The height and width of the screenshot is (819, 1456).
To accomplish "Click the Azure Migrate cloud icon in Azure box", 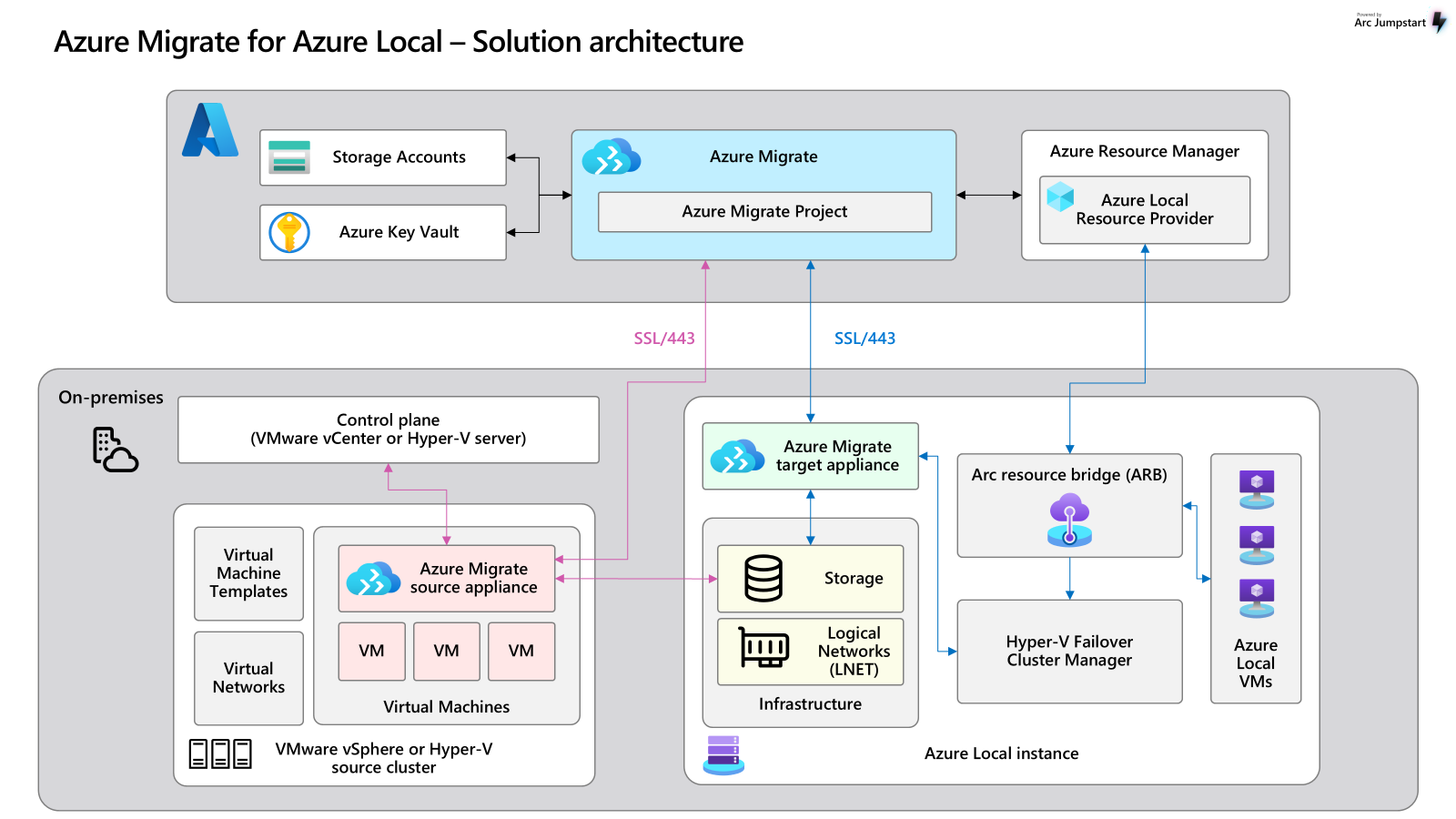I will click(x=612, y=157).
